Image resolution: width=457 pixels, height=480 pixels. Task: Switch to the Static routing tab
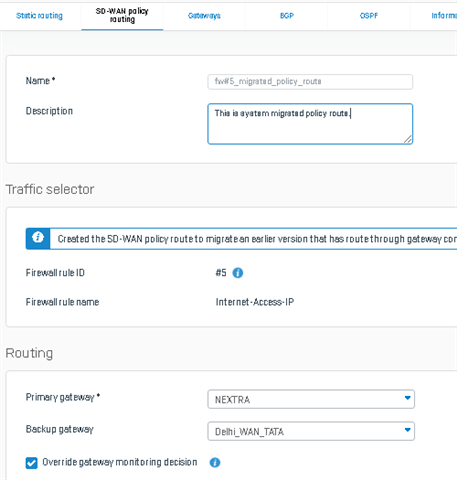[39, 16]
